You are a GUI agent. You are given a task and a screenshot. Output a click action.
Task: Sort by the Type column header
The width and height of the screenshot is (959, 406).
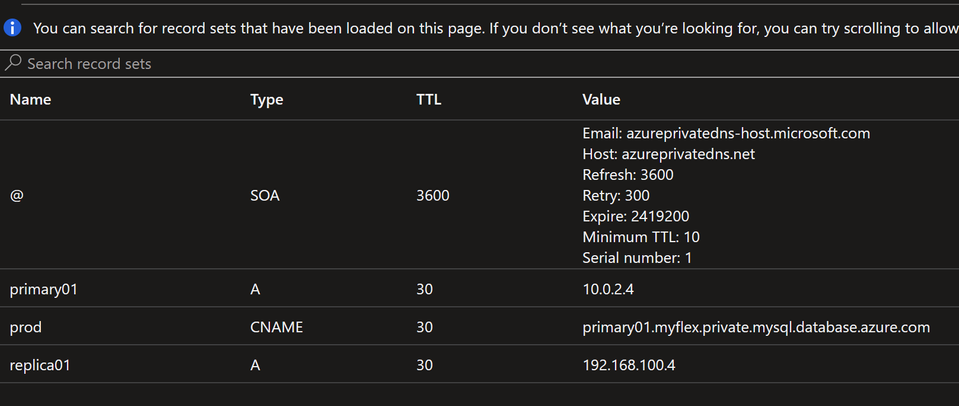point(267,100)
